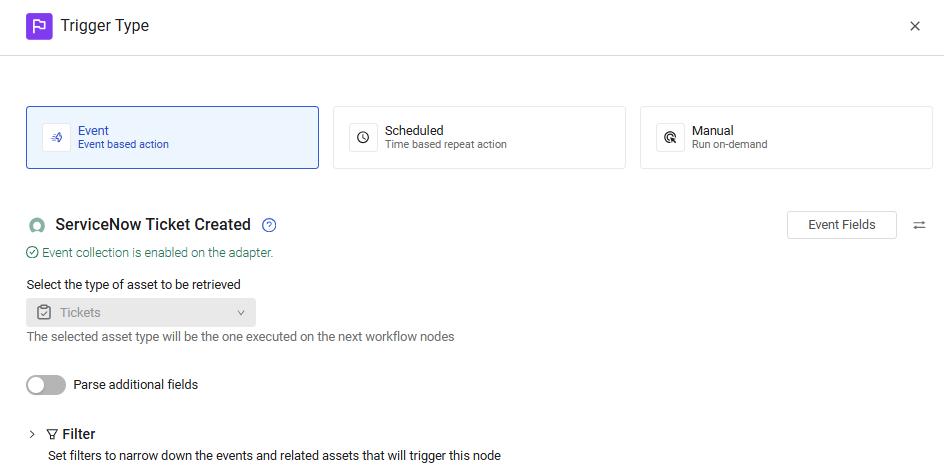The width and height of the screenshot is (944, 471).
Task: Click the swap arrows icon beside Event Fields
Action: 919,225
